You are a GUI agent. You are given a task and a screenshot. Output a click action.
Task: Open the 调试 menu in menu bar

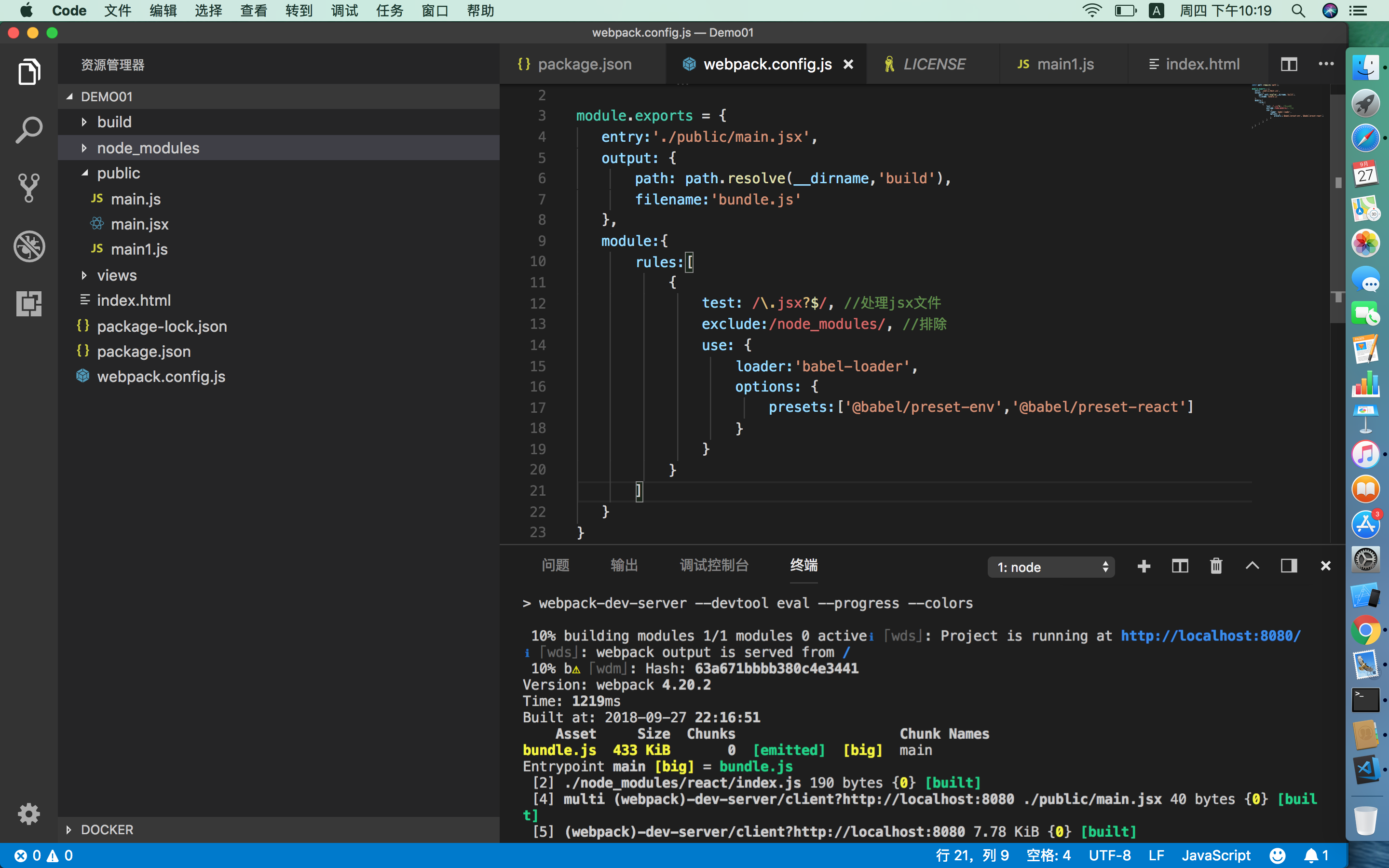coord(344,10)
